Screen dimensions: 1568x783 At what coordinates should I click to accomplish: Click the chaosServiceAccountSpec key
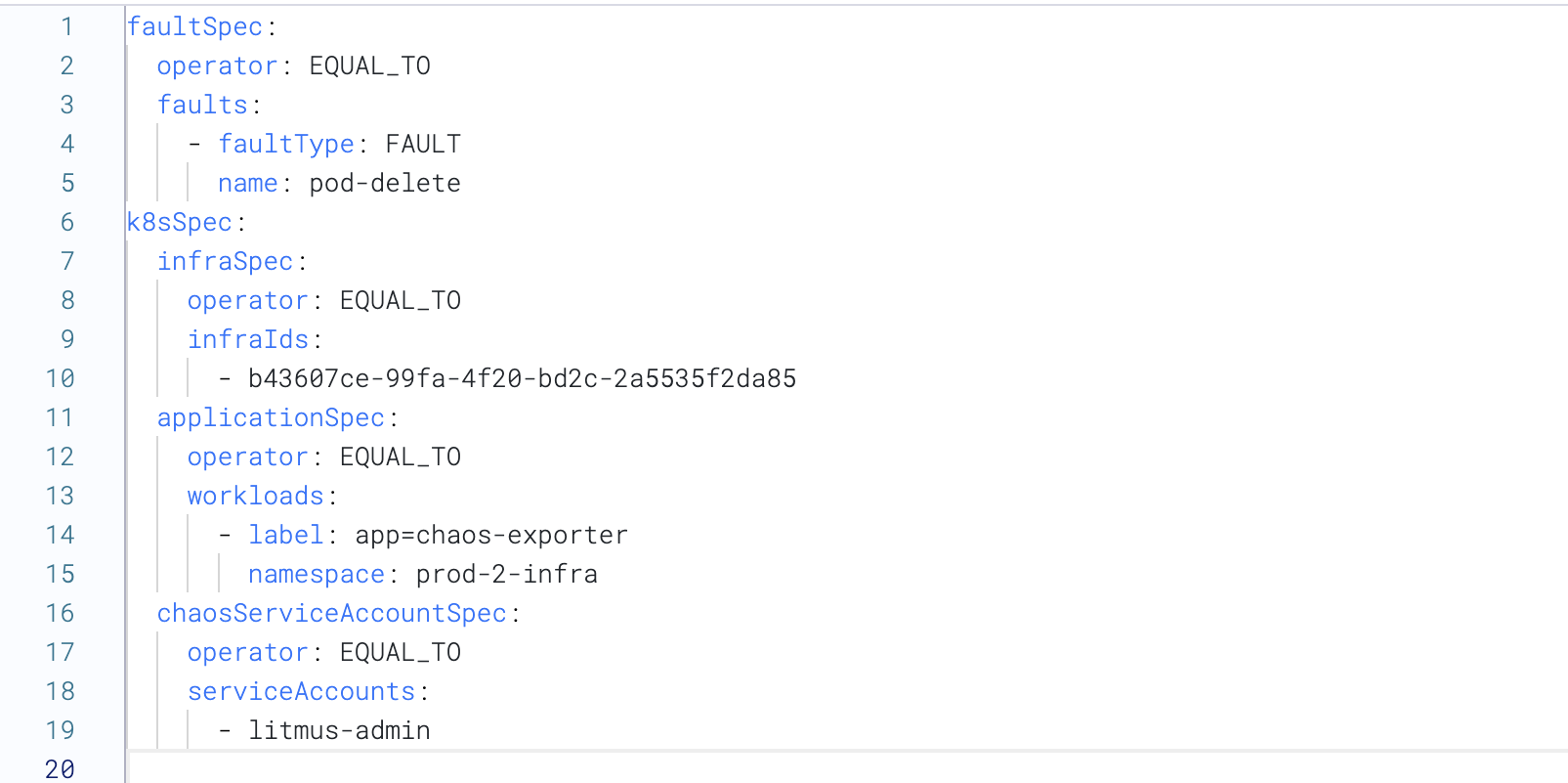(x=331, y=613)
